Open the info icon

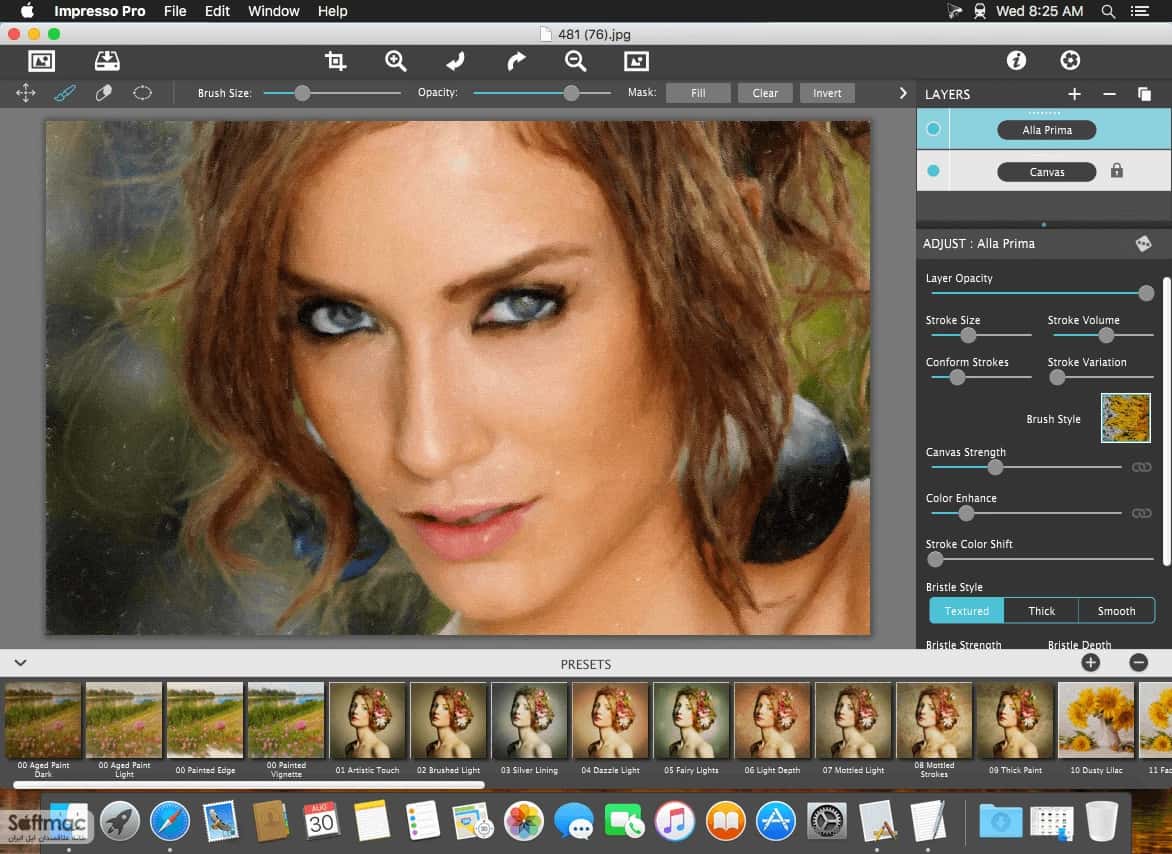1016,61
